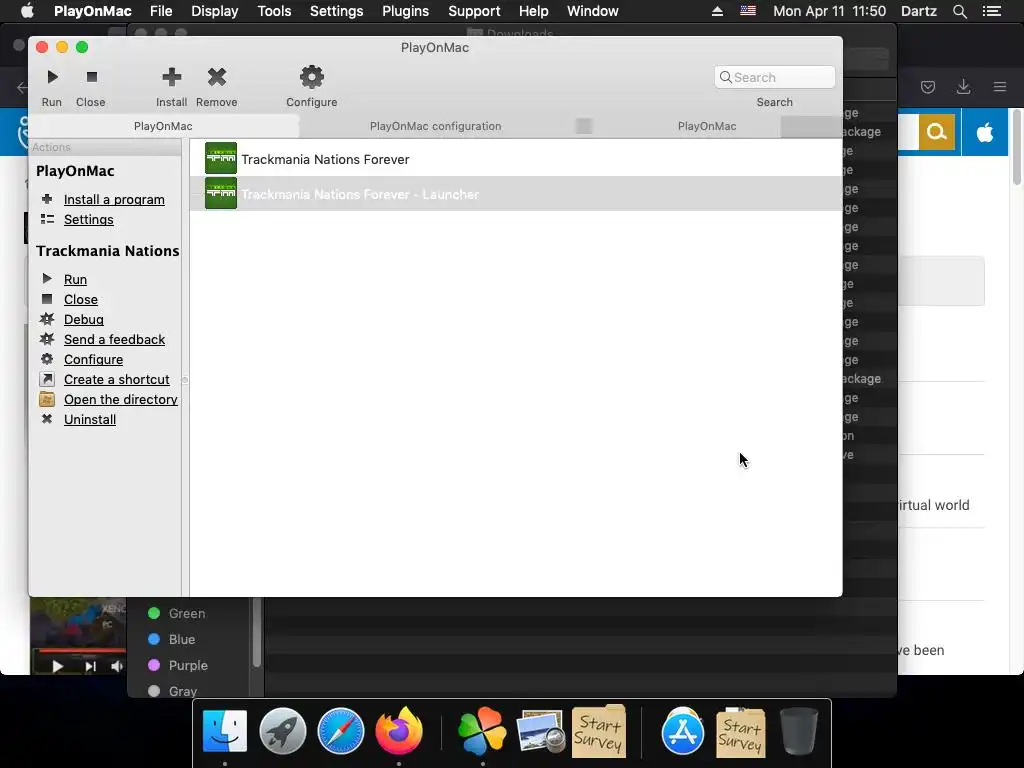The image size is (1024, 768).
Task: Click Open the directory link
Action: 121,400
